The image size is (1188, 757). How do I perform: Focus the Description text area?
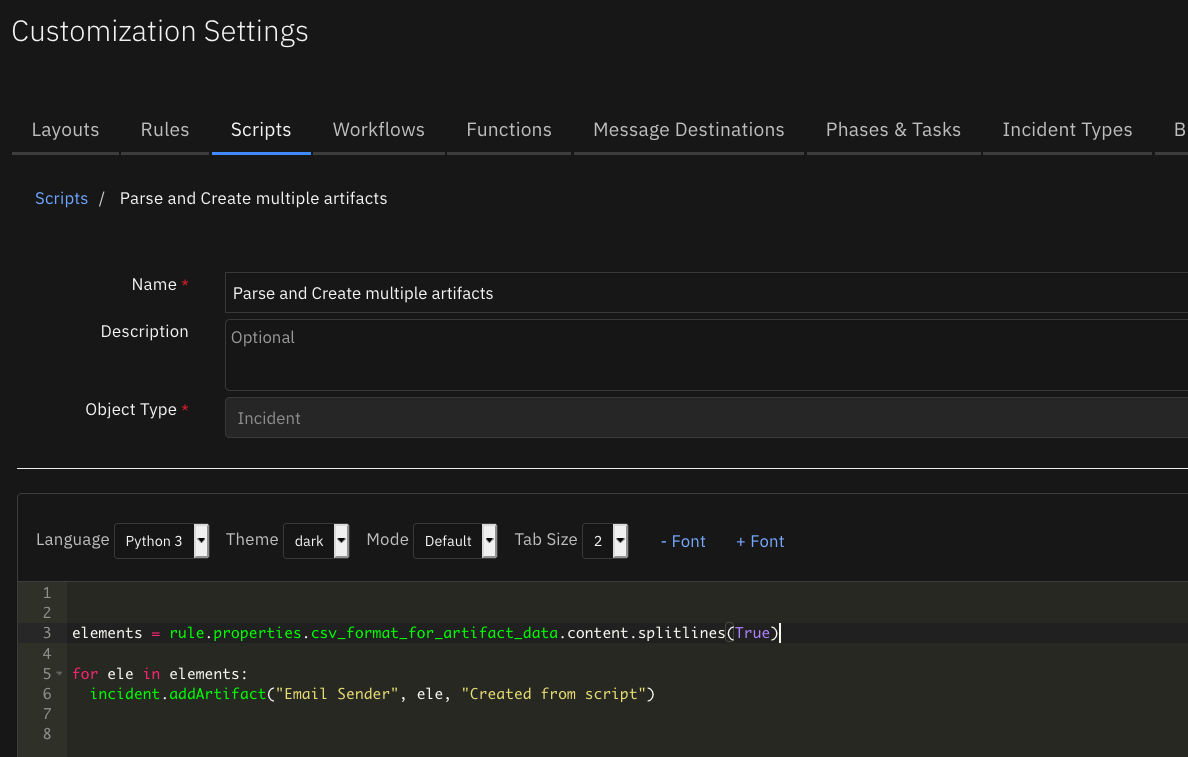pos(706,355)
